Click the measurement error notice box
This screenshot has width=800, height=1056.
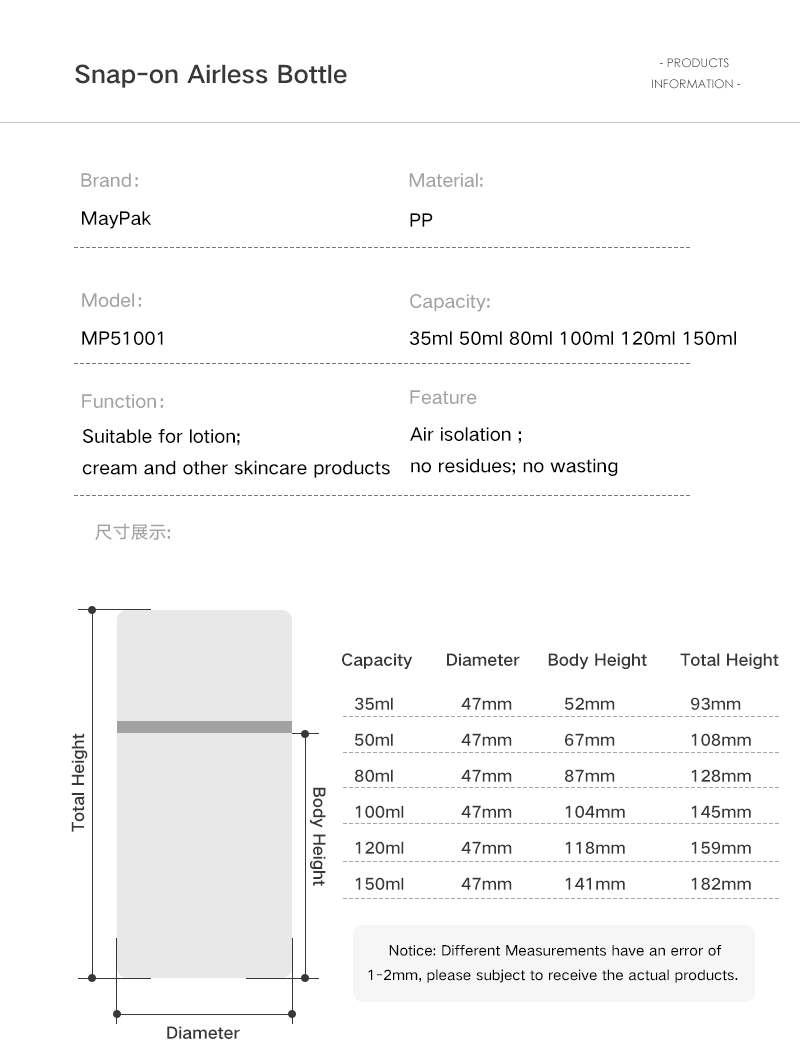point(553,962)
